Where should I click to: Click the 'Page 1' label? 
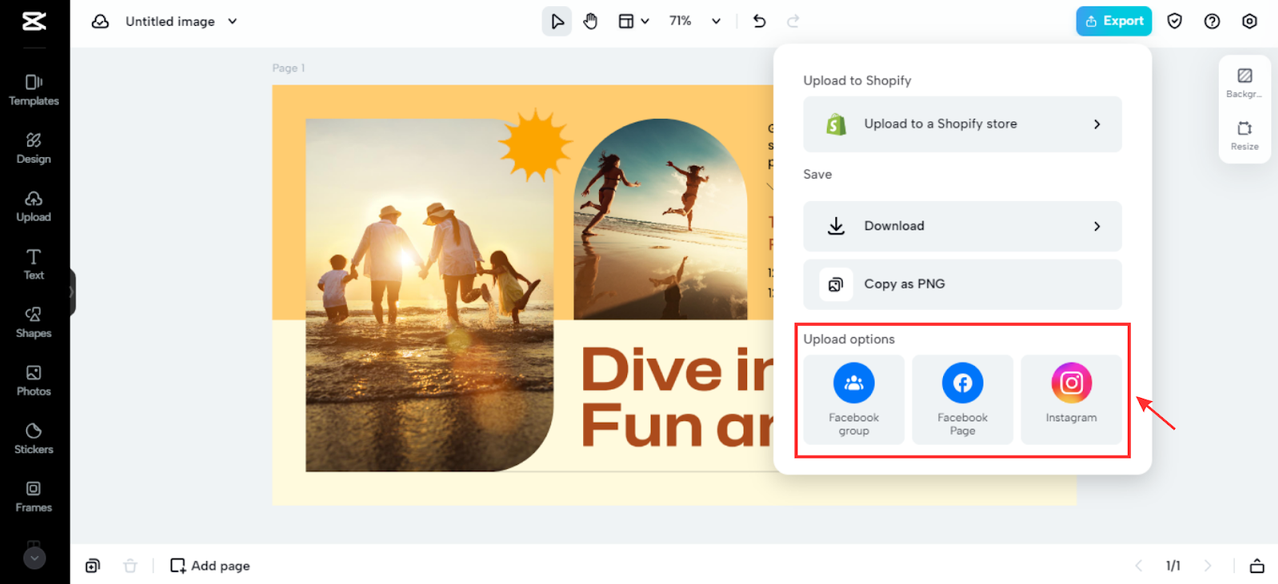pos(288,68)
